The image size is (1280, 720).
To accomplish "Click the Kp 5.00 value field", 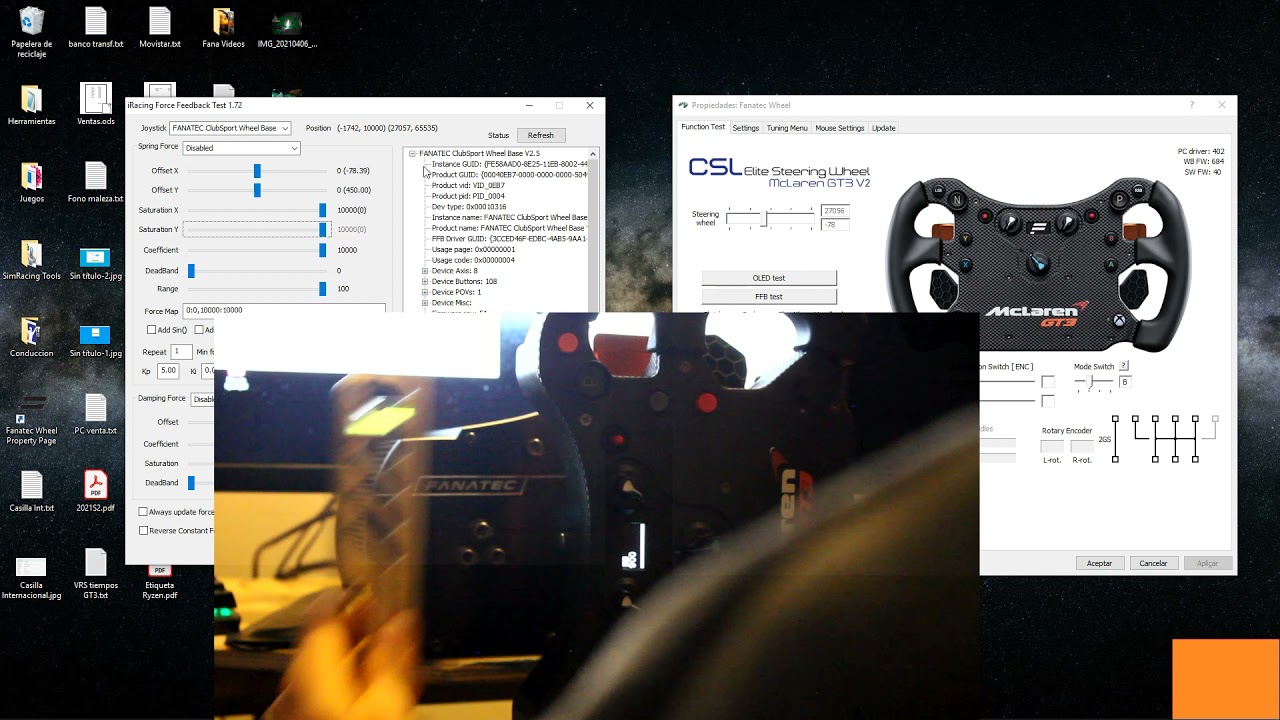I will (x=168, y=370).
